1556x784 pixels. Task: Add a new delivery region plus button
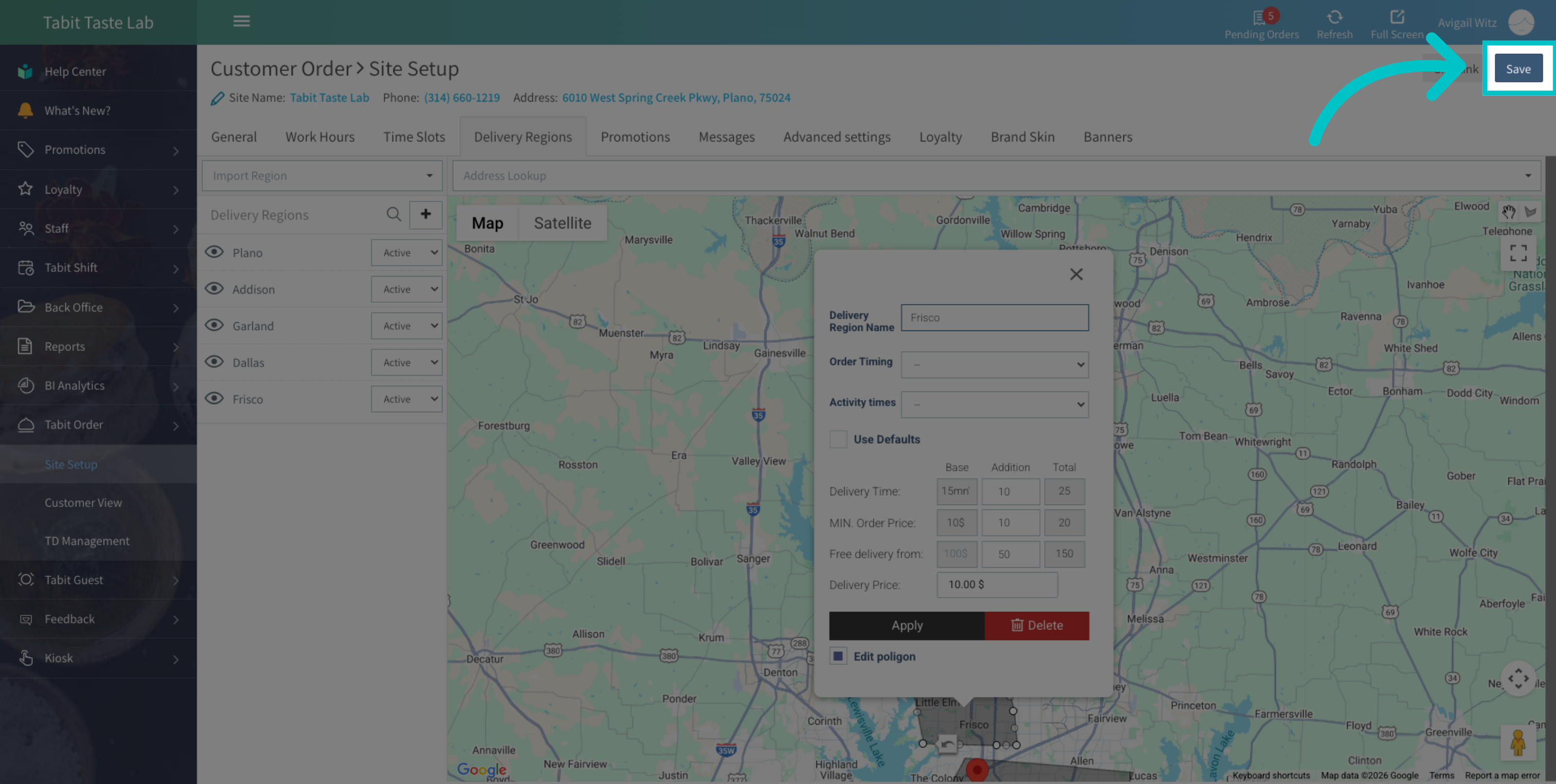[425, 214]
